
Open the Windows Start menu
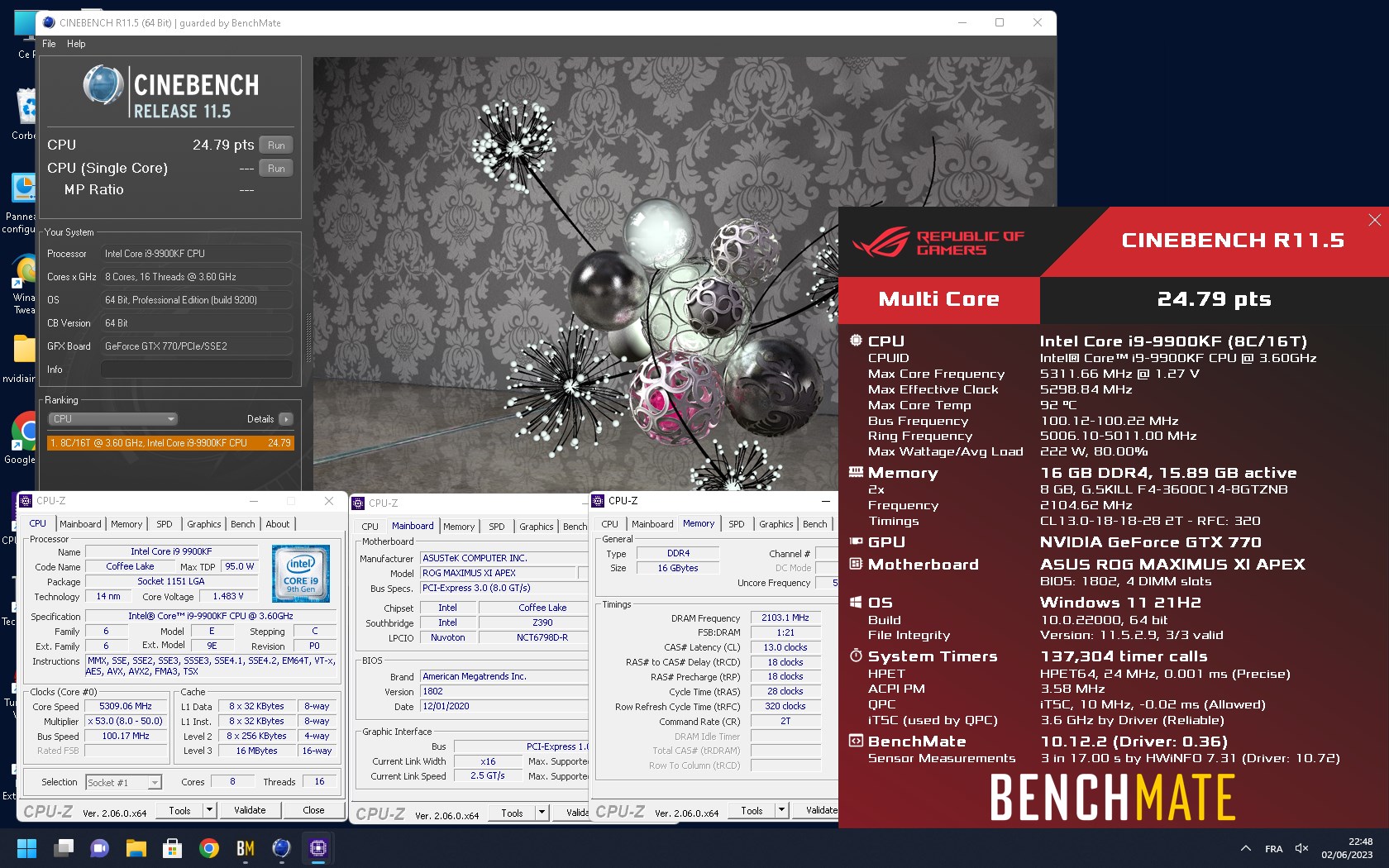[26, 848]
